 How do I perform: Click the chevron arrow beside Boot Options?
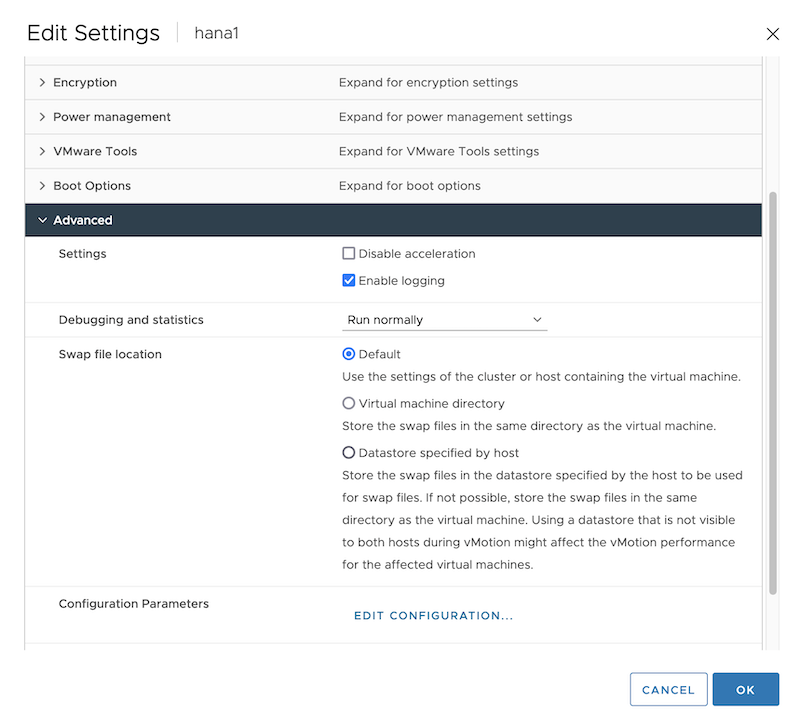[x=42, y=186]
